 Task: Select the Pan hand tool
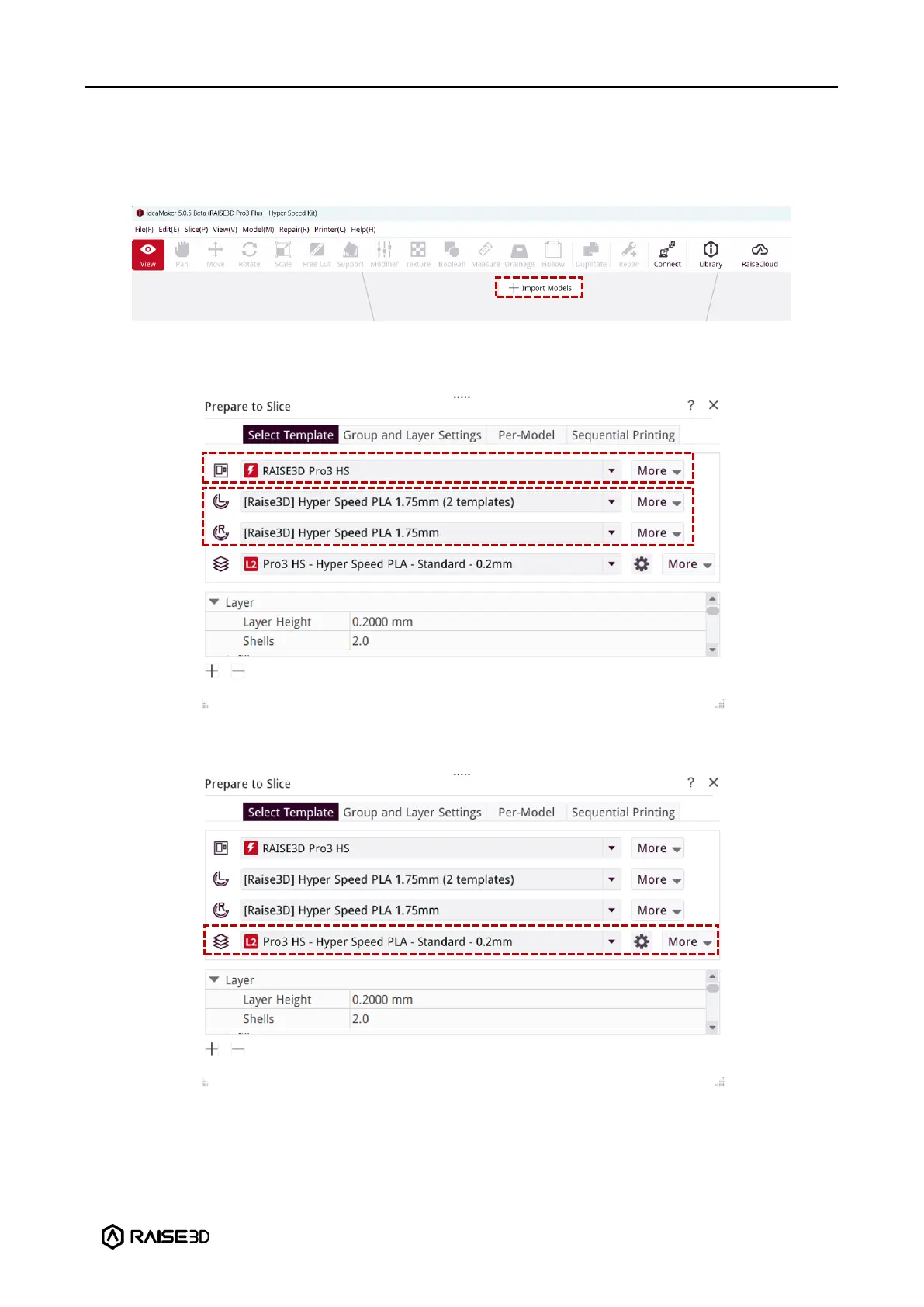pos(182,255)
